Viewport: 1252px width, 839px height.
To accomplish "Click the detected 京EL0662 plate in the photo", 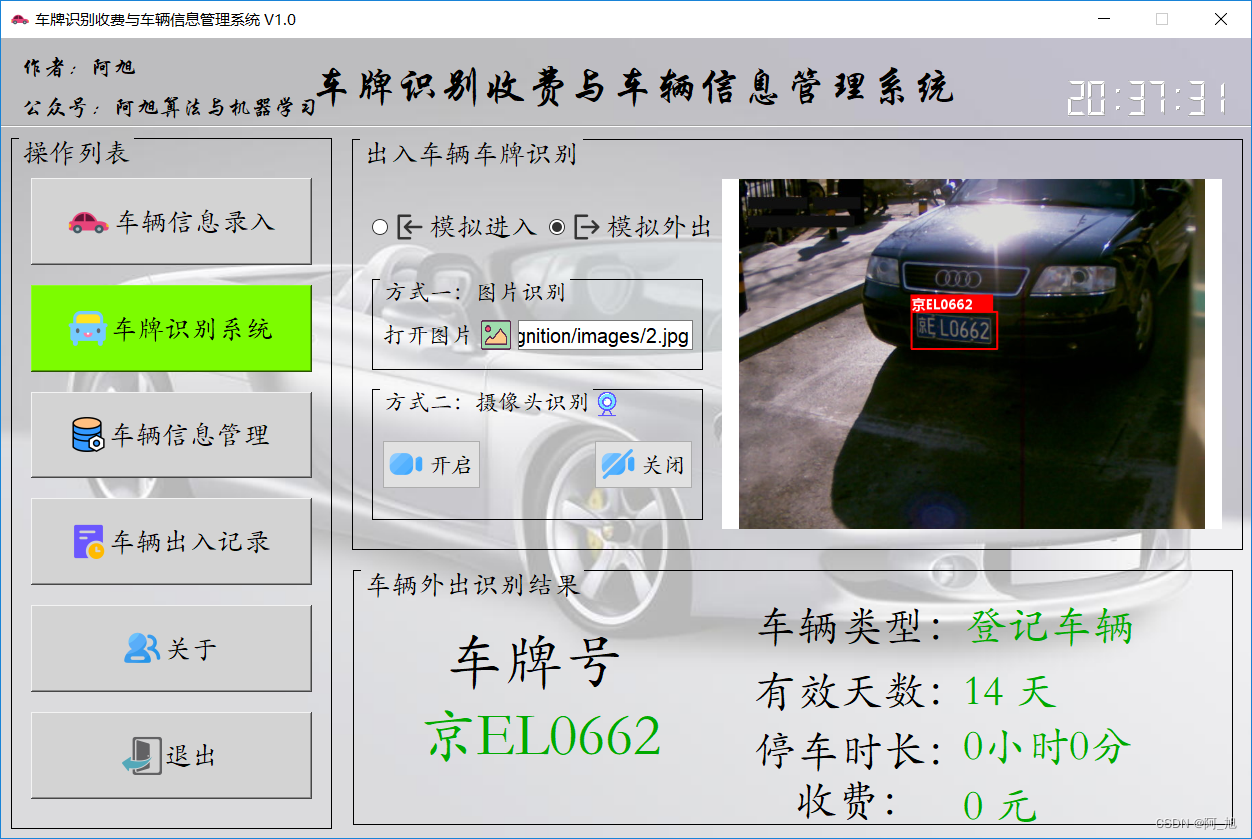I will pos(953,328).
